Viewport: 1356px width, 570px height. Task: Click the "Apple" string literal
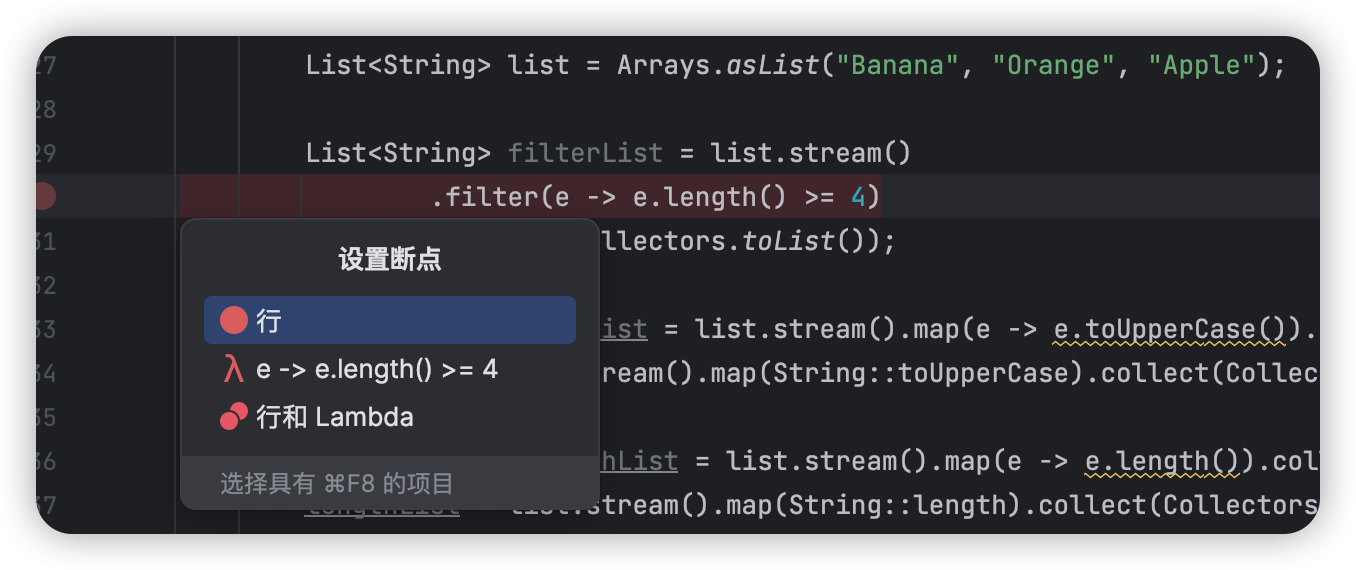point(1201,65)
